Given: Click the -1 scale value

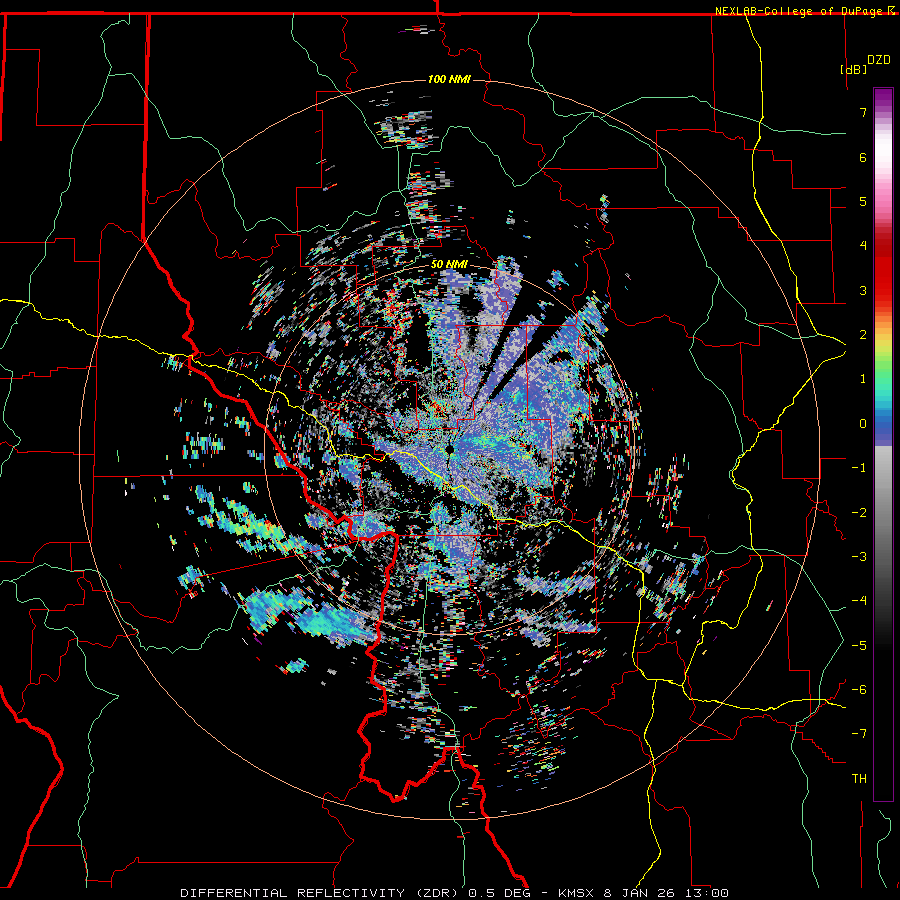Looking at the screenshot, I should coord(859,468).
